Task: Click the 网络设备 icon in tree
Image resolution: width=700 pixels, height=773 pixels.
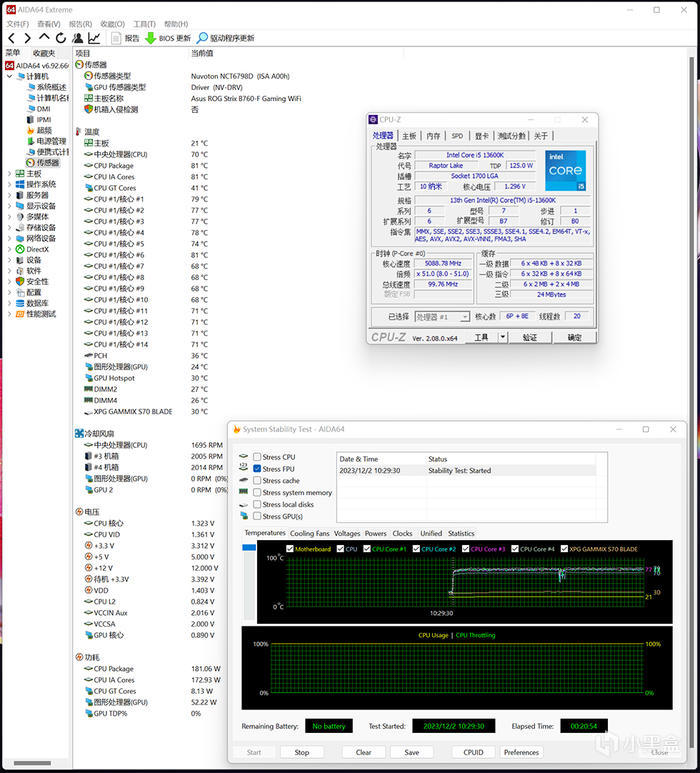Action: 20,239
